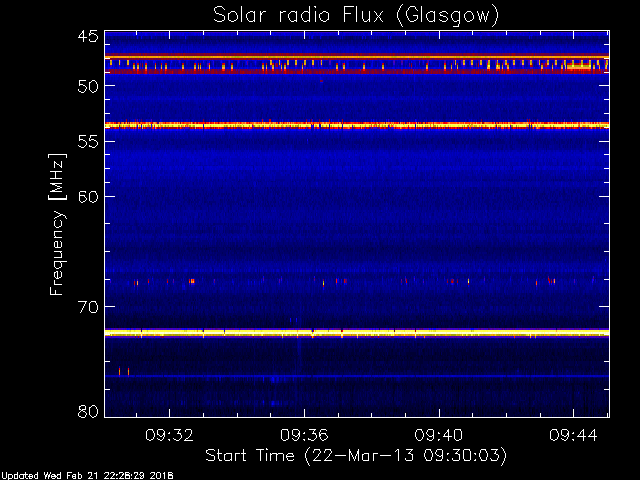Click the yellow emission band near 53.5 MHz

tap(357, 125)
